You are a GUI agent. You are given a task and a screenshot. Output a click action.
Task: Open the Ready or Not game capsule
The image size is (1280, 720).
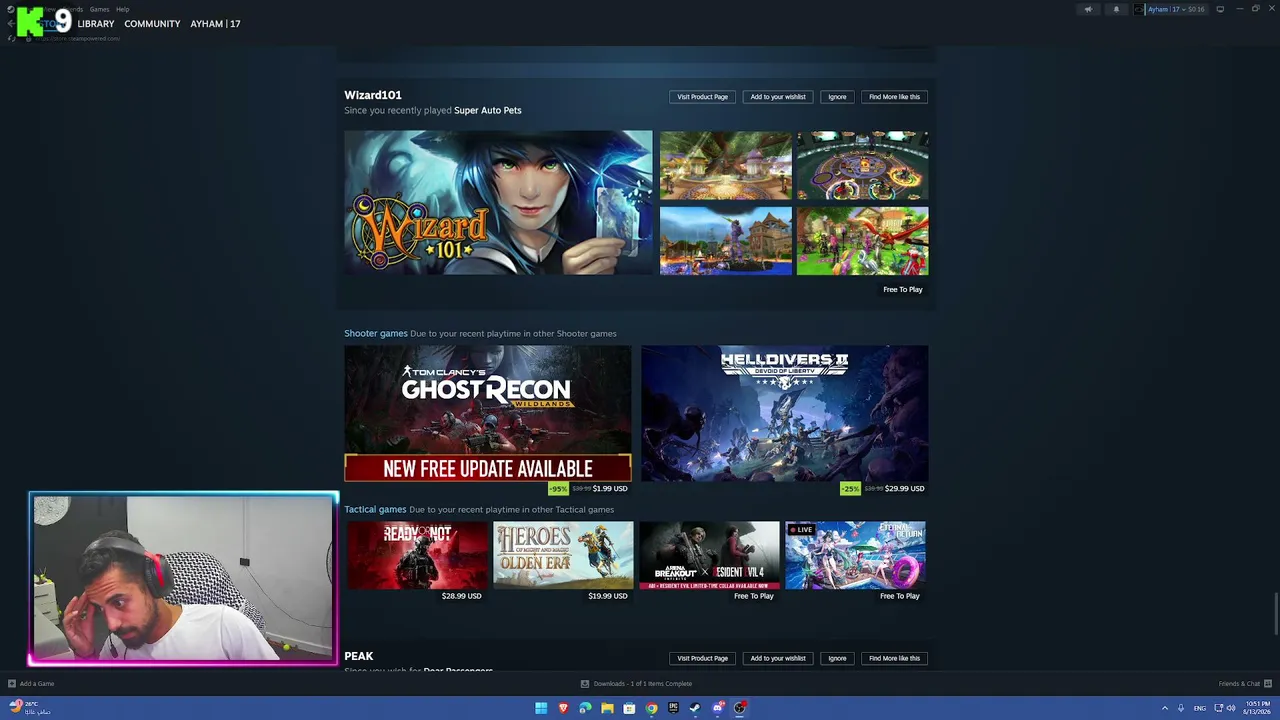point(417,555)
